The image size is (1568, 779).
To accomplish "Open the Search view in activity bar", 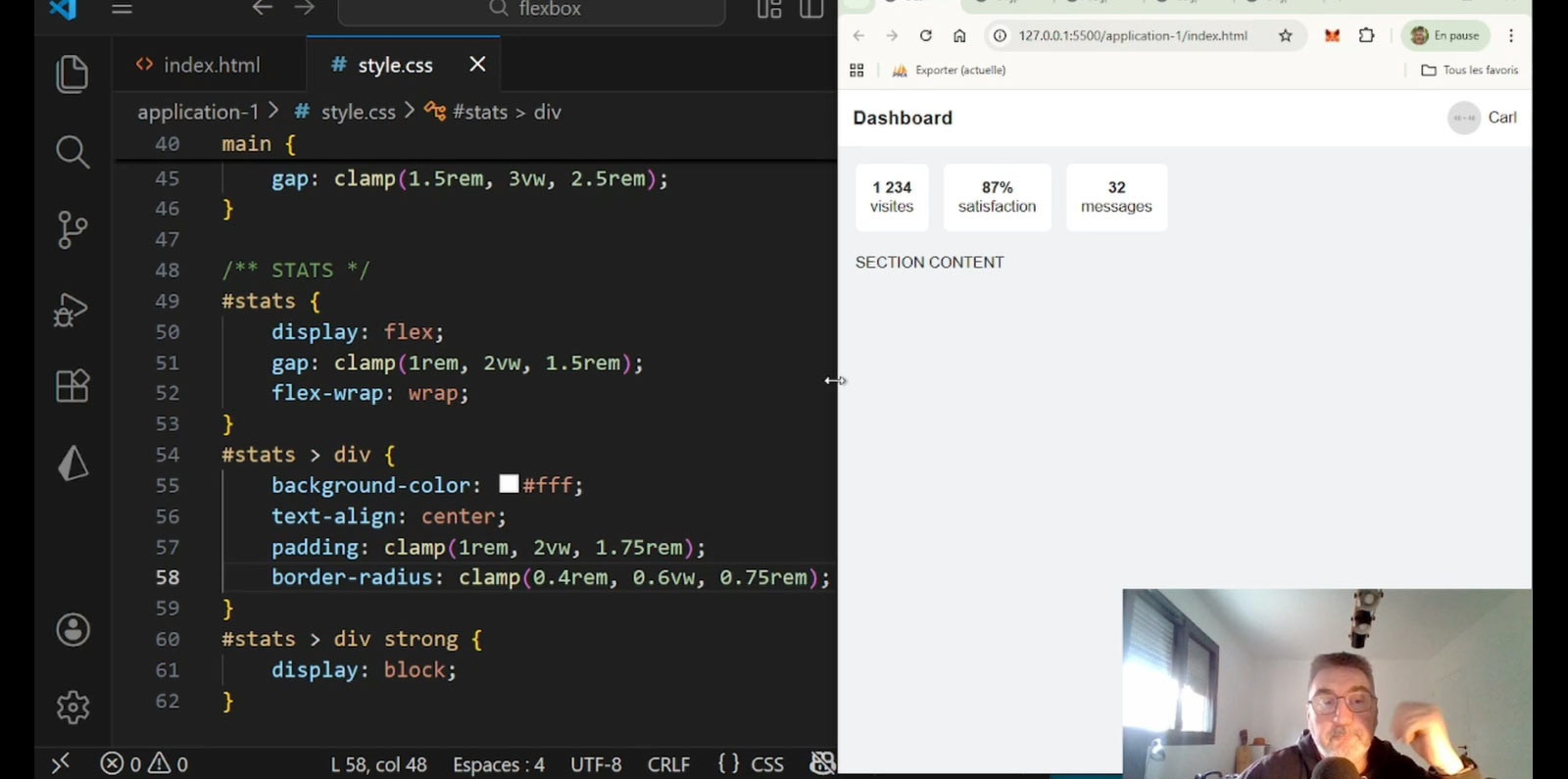I will pos(72,152).
